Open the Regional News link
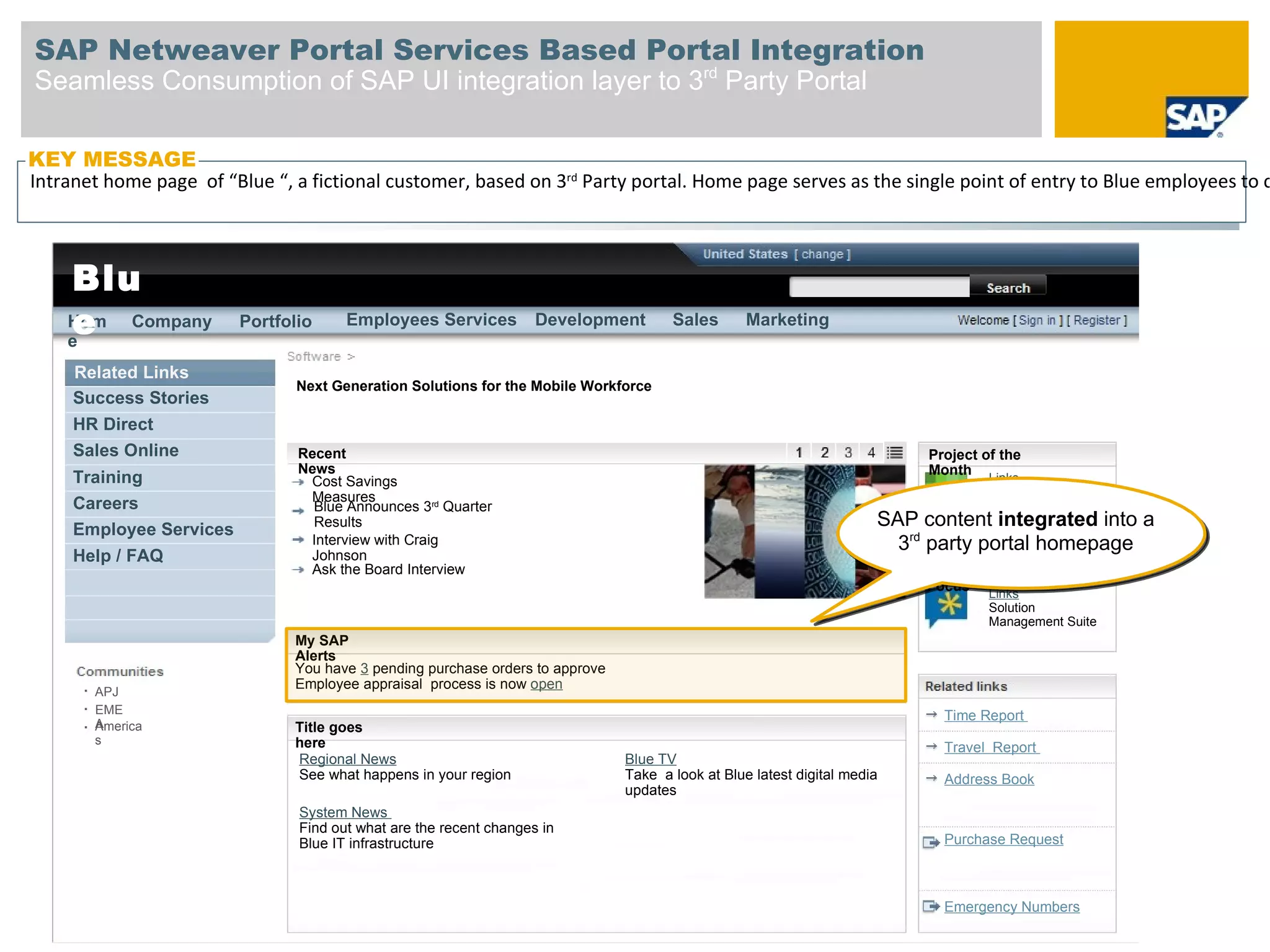1270x952 pixels. point(347,759)
